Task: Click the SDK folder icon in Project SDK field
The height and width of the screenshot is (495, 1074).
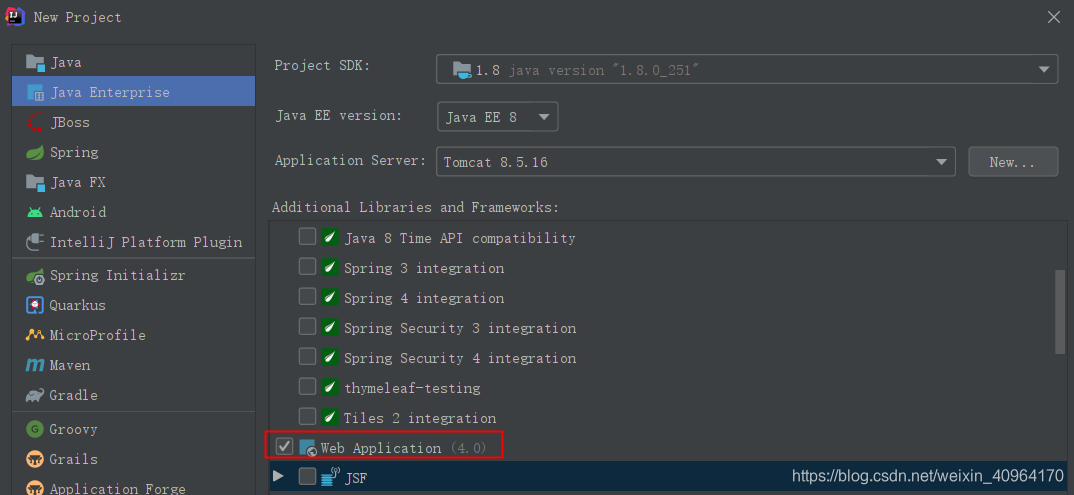Action: (x=462, y=70)
